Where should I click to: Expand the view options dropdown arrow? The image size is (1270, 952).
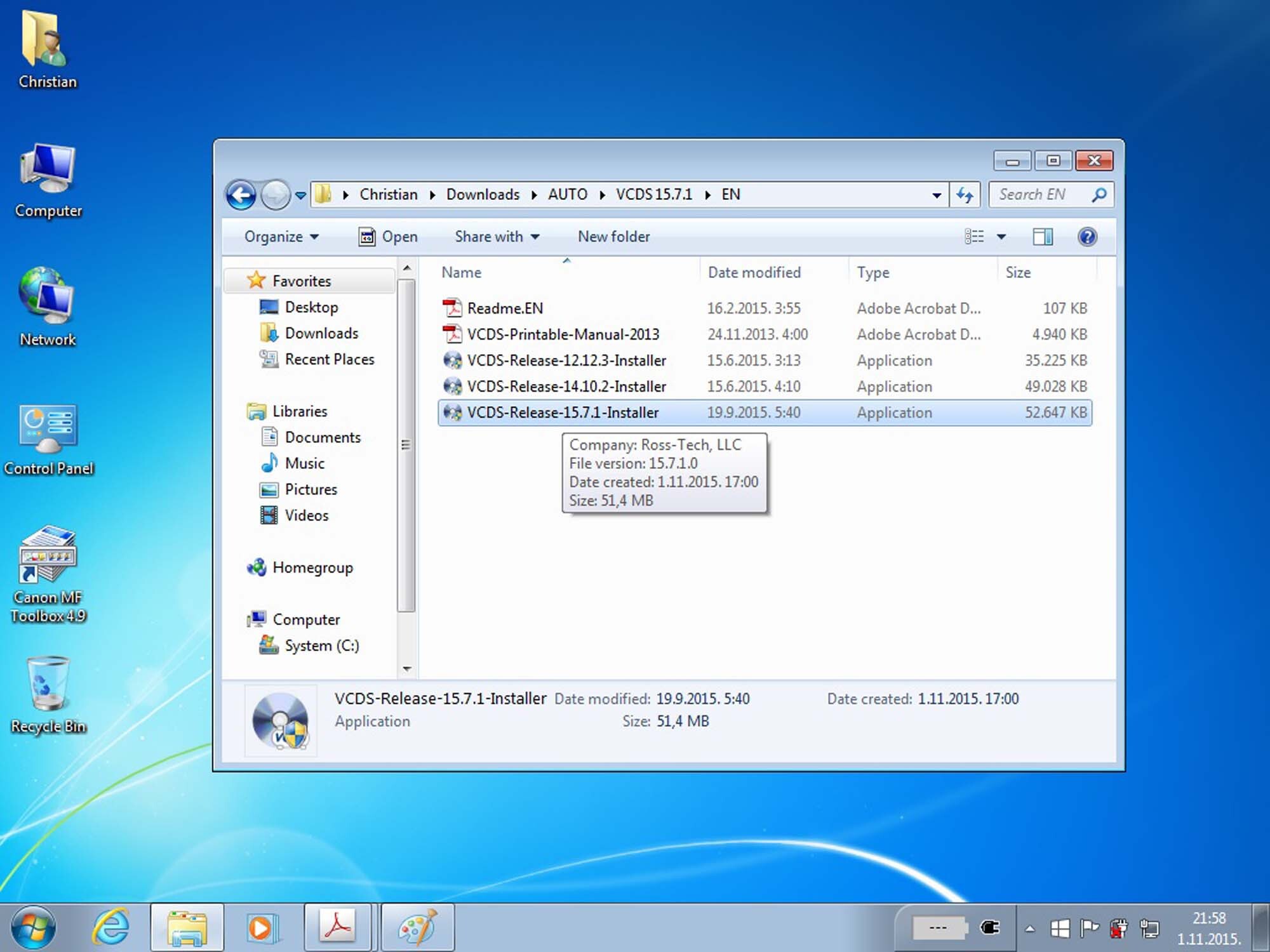point(1001,237)
